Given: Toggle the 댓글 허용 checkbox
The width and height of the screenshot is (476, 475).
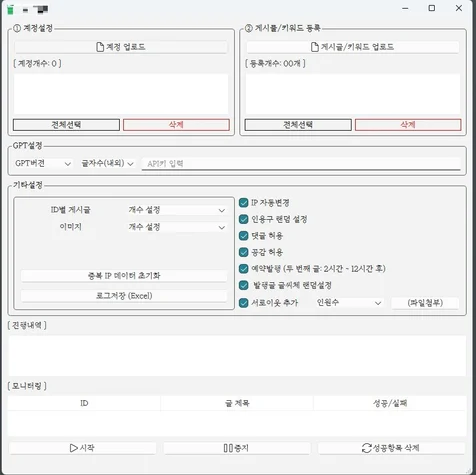Looking at the screenshot, I should [x=244, y=236].
